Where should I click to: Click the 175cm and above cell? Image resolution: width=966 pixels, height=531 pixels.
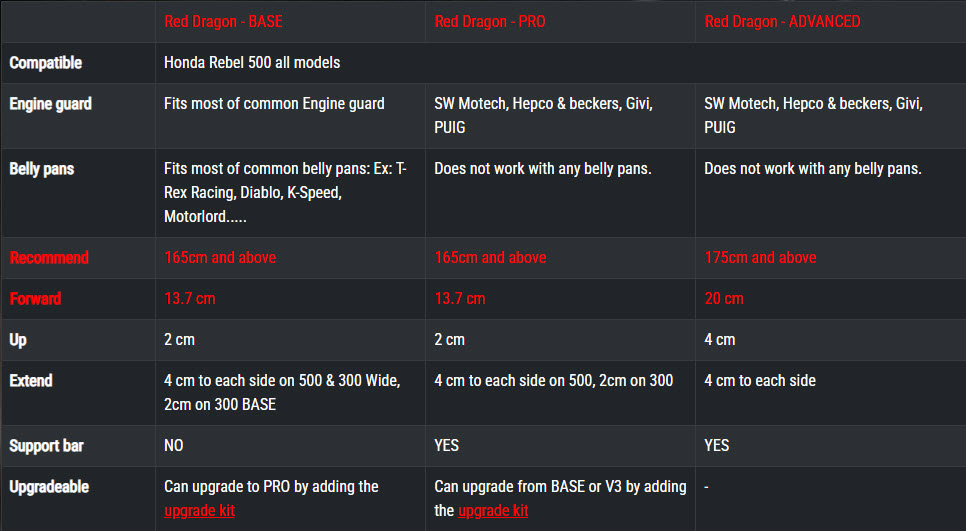[x=760, y=258]
